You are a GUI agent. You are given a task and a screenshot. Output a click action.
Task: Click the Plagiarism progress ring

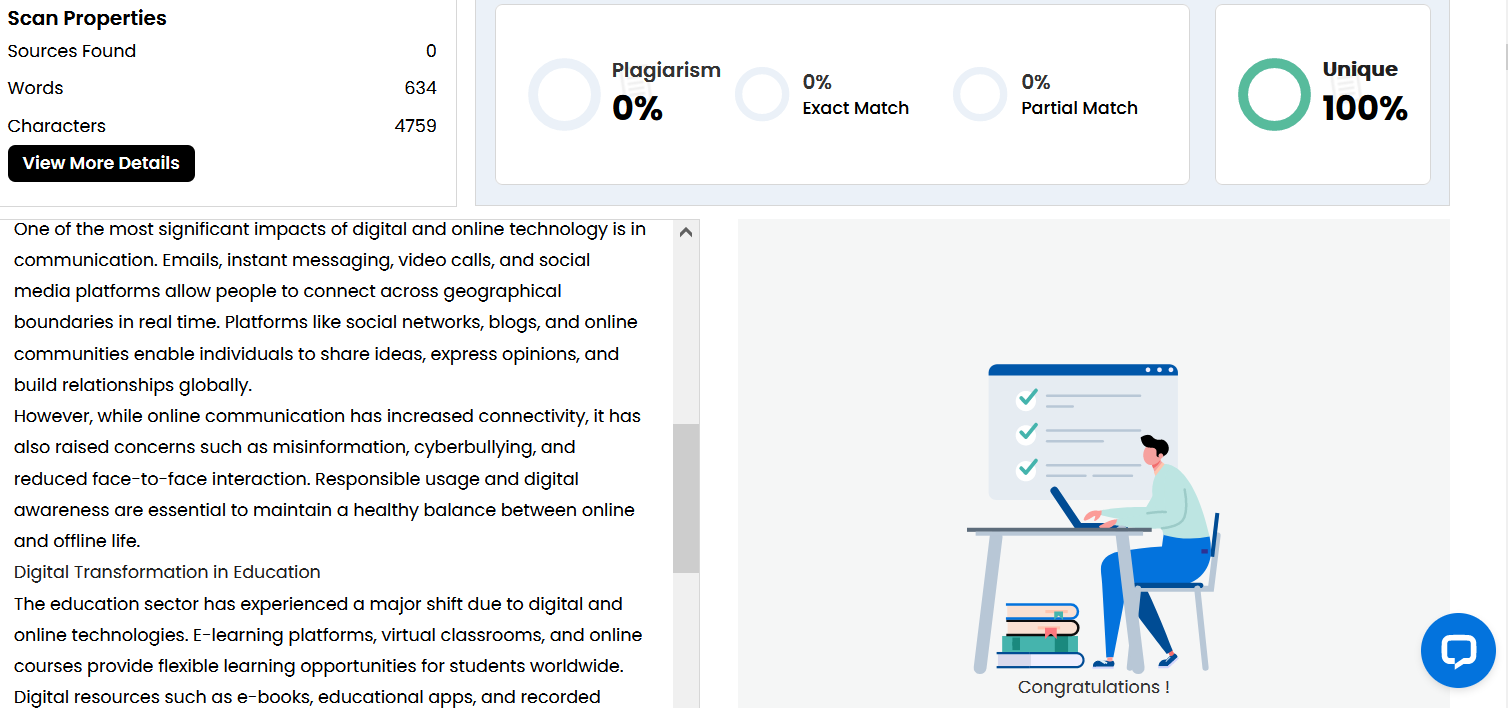[564, 95]
